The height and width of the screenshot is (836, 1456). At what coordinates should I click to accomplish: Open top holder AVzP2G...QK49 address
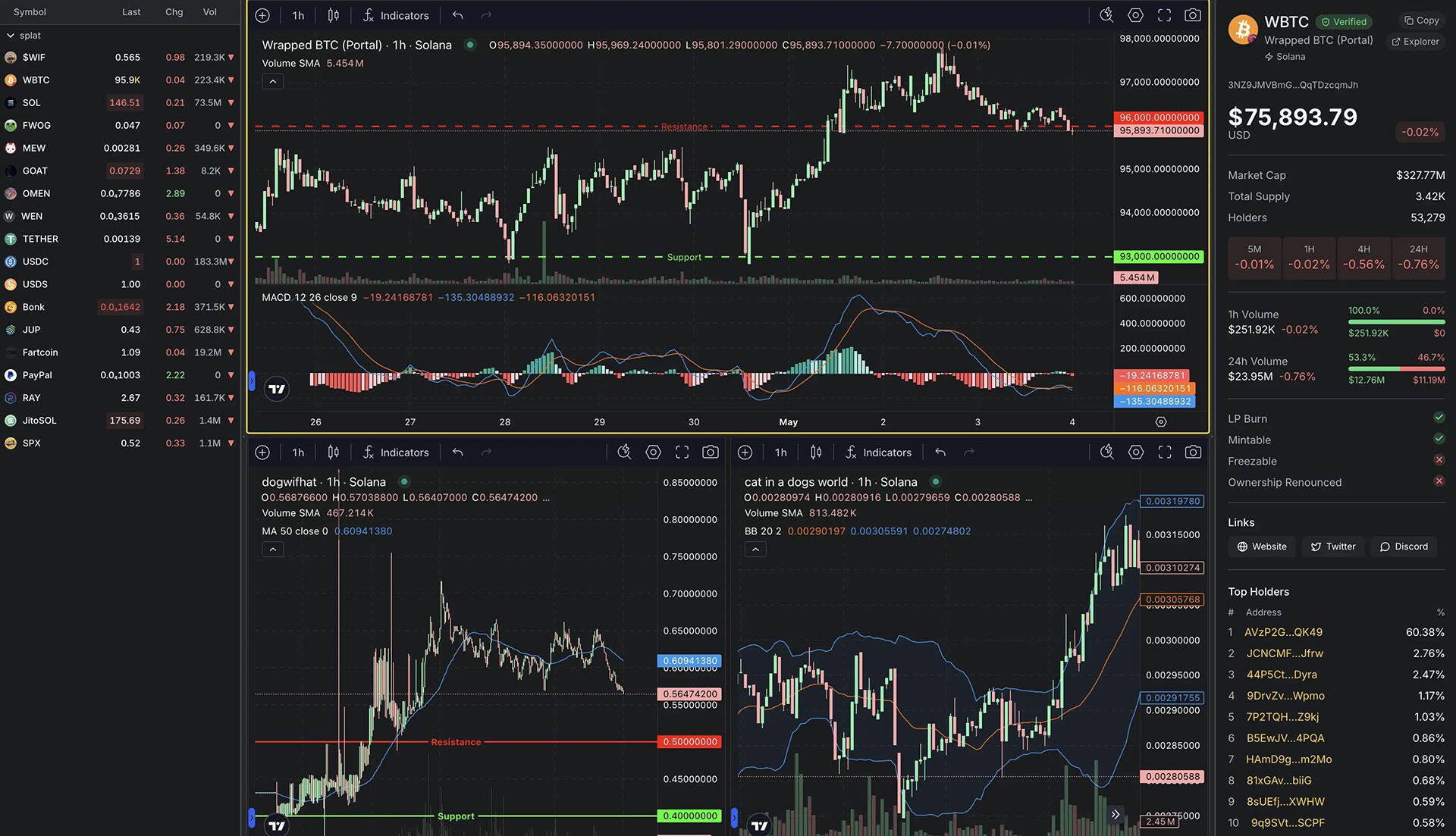[1283, 632]
